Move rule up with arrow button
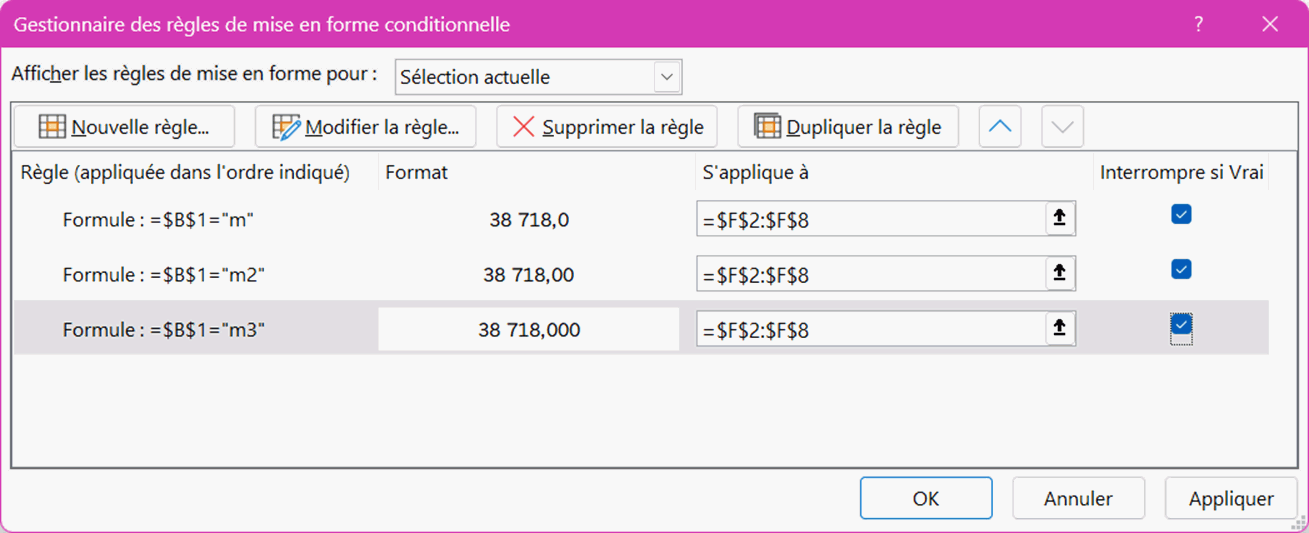 [x=999, y=127]
